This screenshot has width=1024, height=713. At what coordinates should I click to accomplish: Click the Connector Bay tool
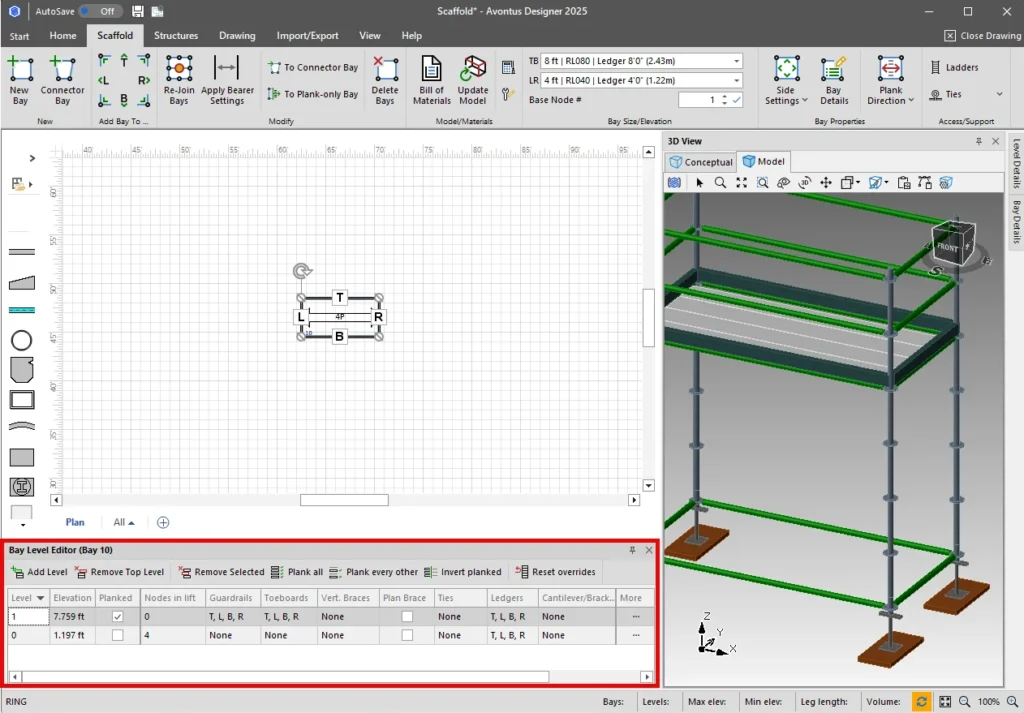tap(63, 80)
